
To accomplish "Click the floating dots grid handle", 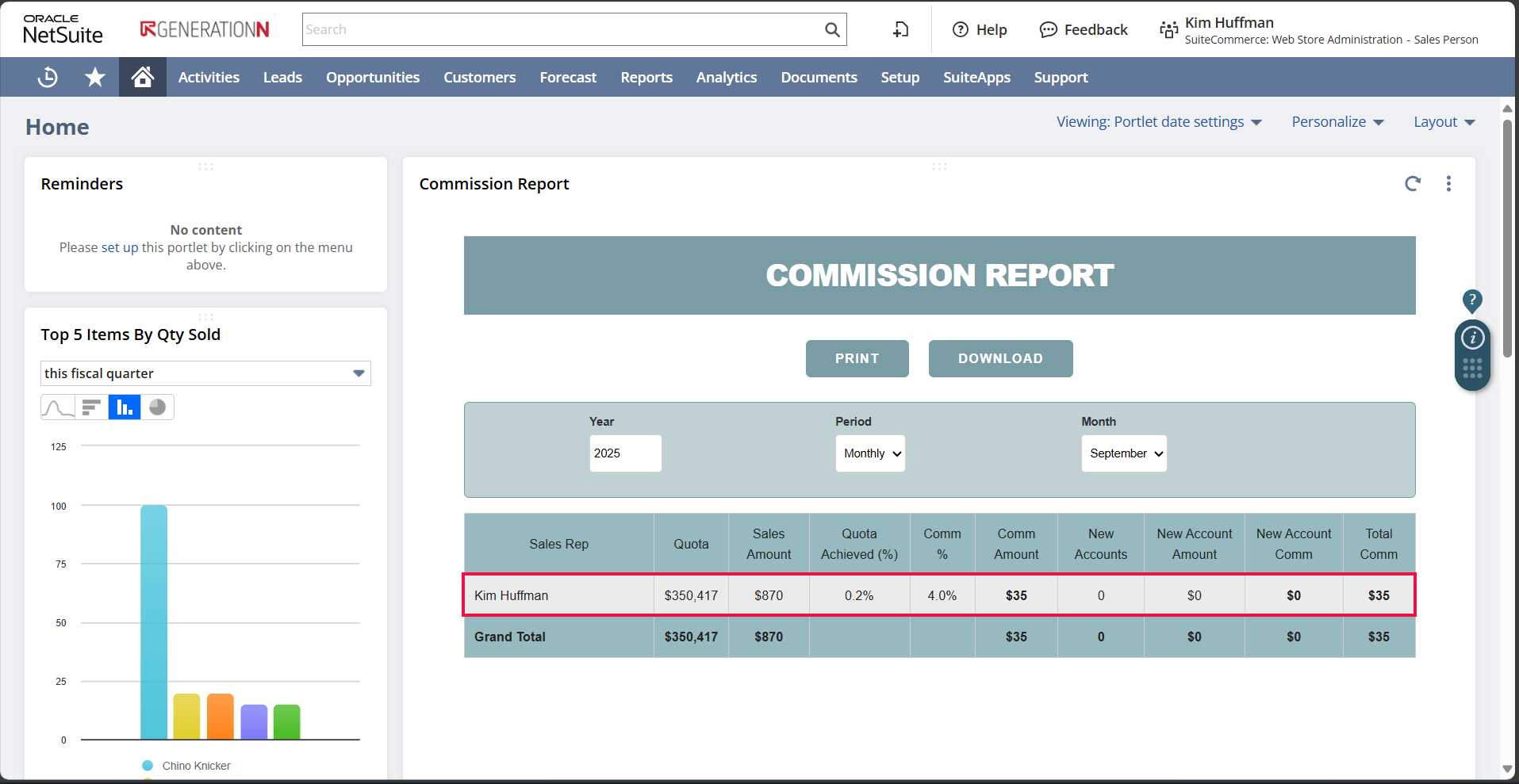I will (x=1473, y=368).
